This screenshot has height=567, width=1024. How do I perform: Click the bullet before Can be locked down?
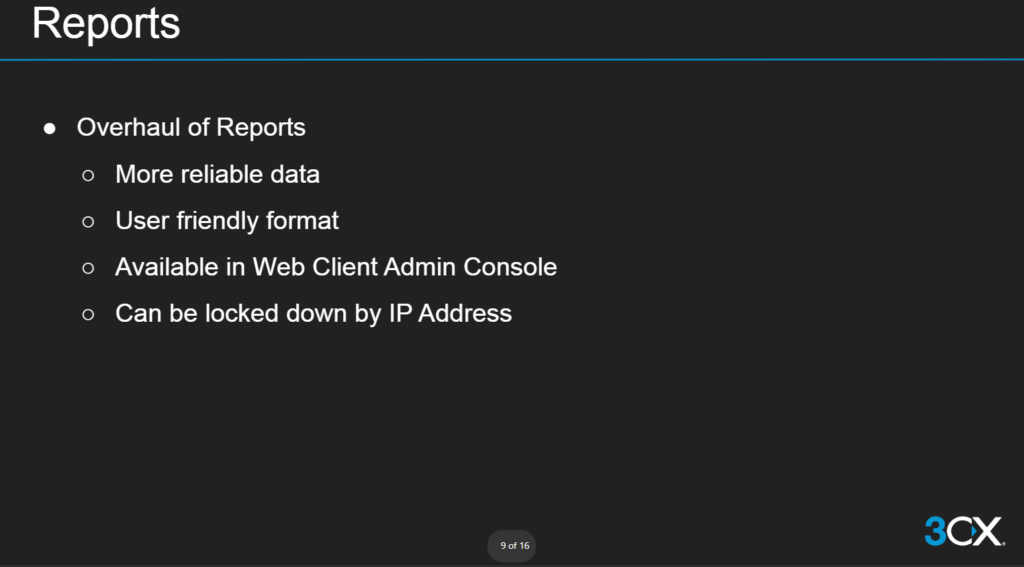[88, 314]
